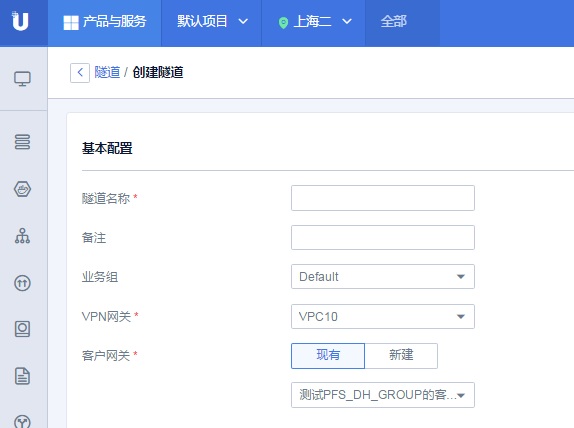This screenshot has height=428, width=574.
Task: Open the disk storage sidebar icon
Action: [x=22, y=329]
